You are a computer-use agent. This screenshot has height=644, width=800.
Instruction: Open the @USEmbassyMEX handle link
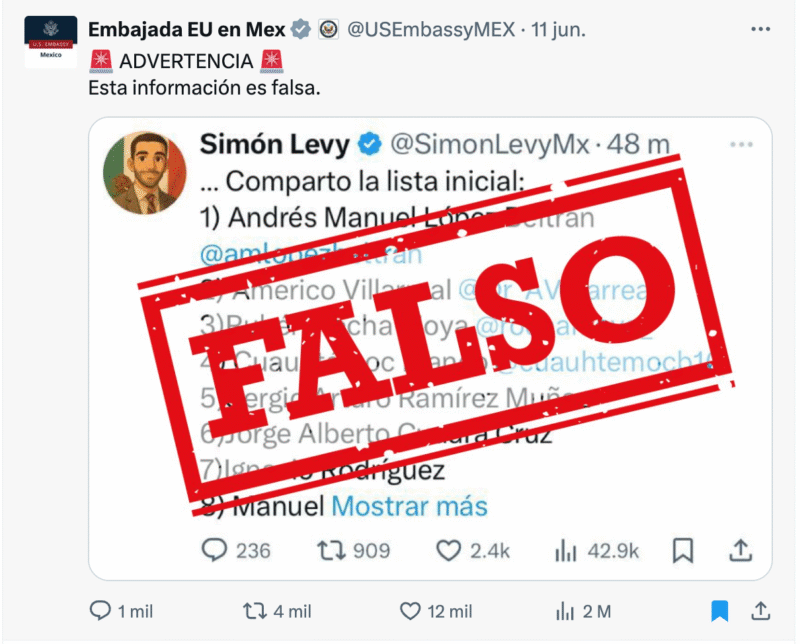pos(431,30)
